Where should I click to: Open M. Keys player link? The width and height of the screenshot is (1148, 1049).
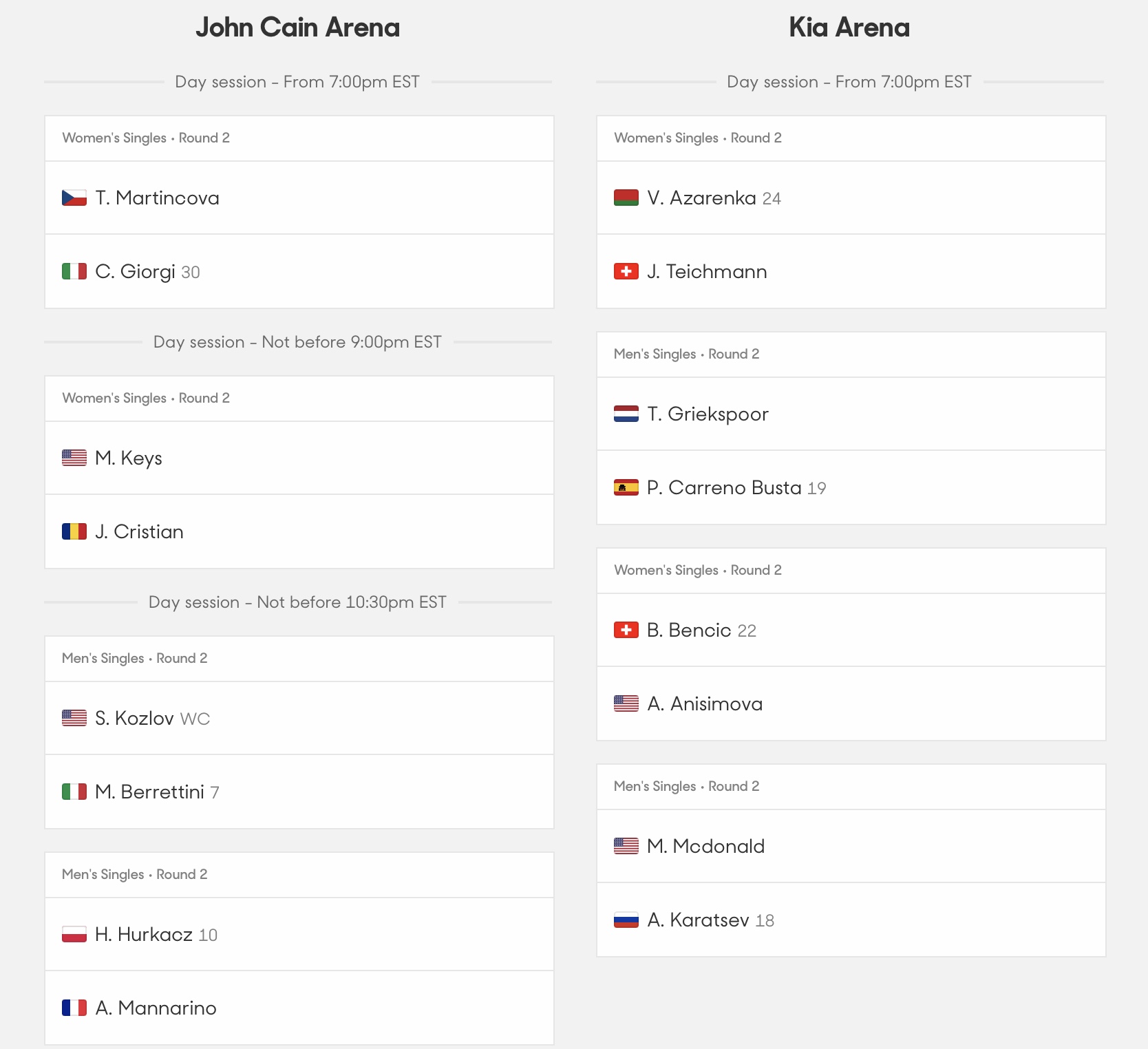(129, 458)
